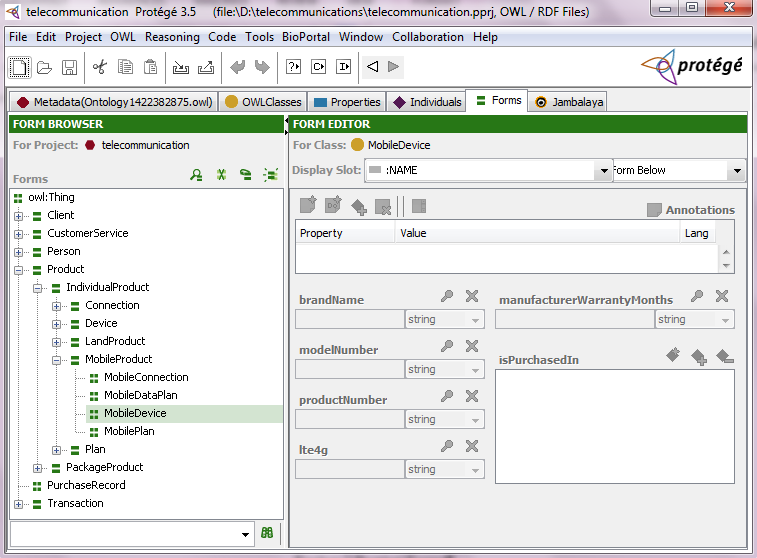Viewport: 757px width, 558px height.
Task: Open the Collaboration menu
Action: click(428, 37)
